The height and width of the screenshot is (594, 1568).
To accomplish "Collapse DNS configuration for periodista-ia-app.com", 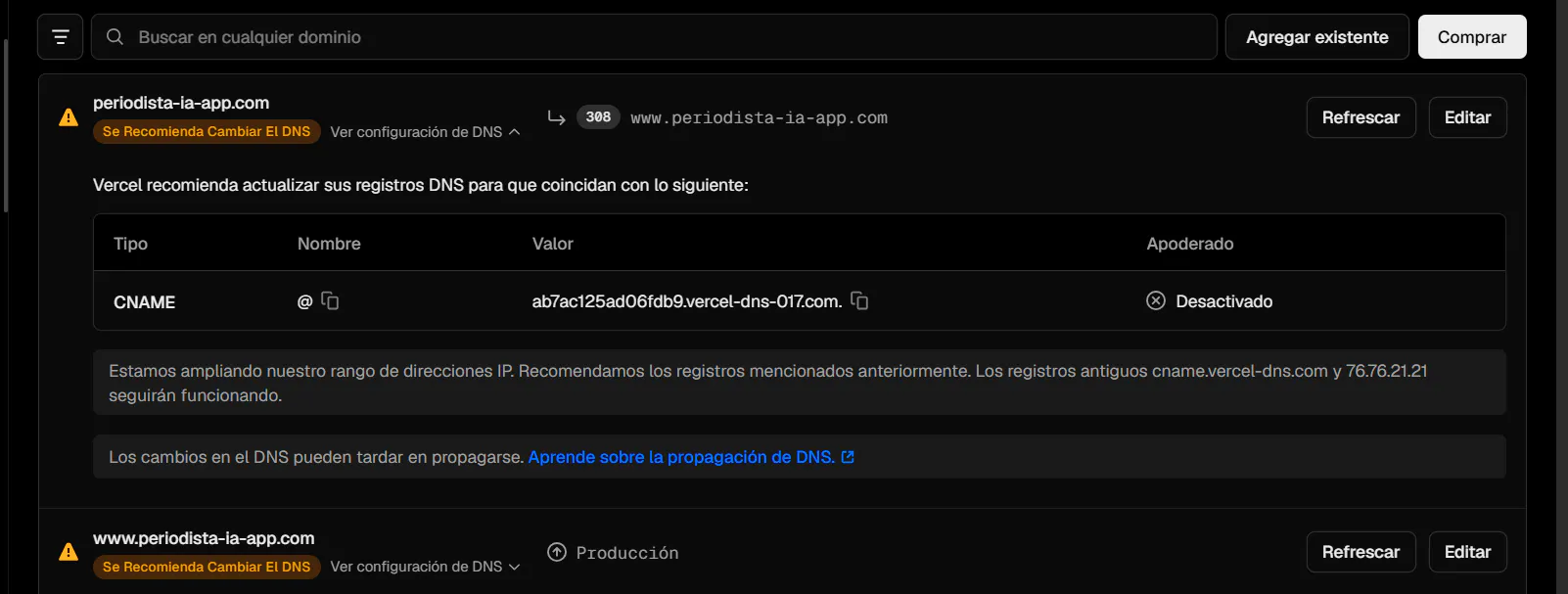I will 425,132.
